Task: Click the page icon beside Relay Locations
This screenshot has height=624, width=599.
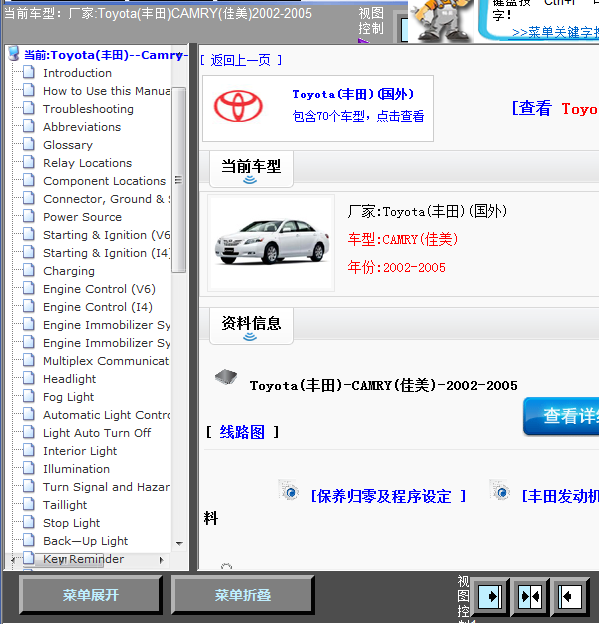Action: click(29, 163)
